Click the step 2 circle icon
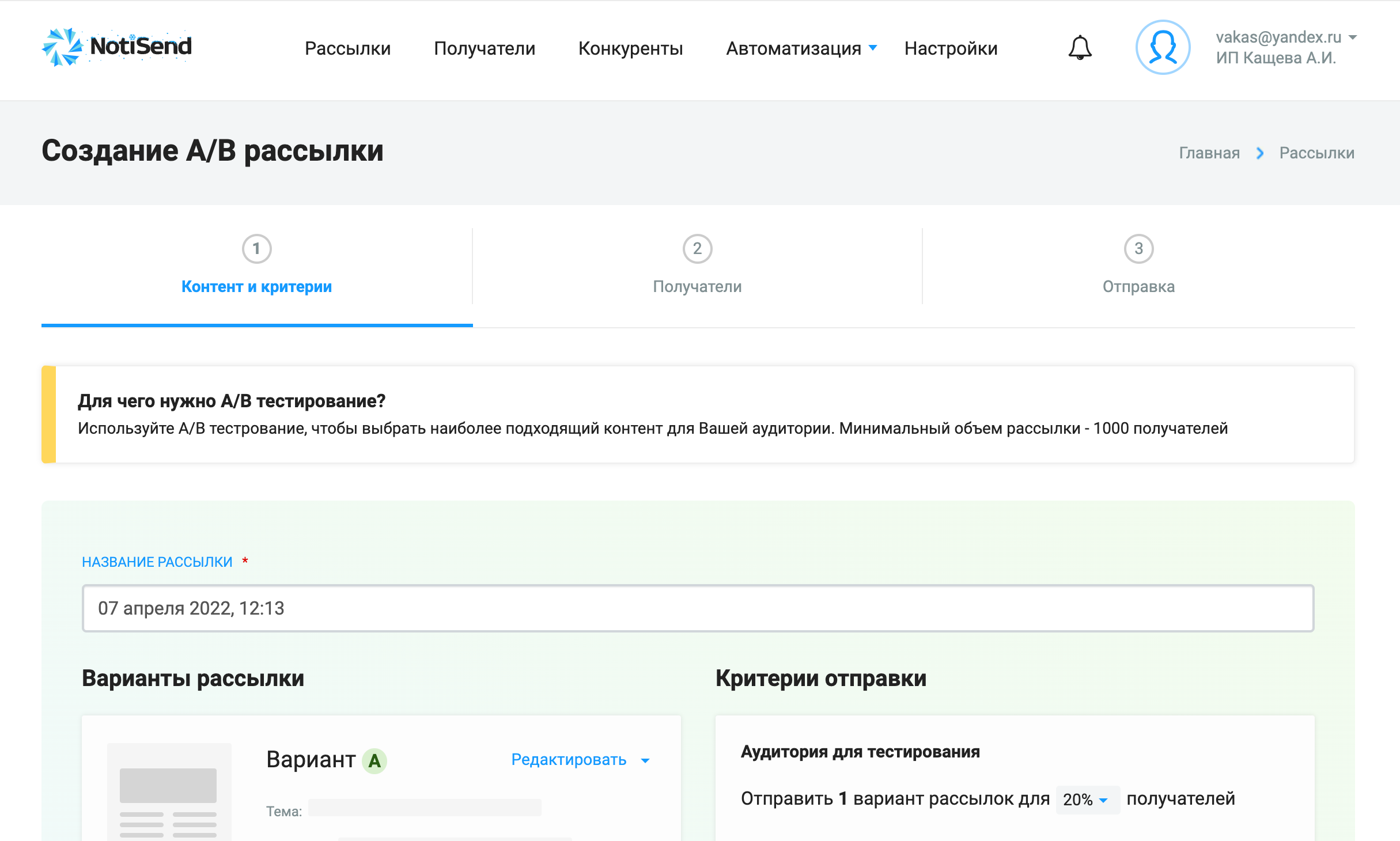 697,249
